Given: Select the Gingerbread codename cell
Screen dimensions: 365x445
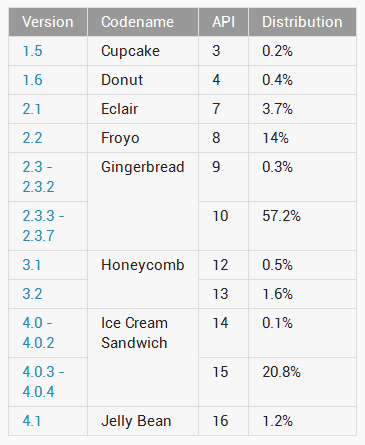Looking at the screenshot, I should [143, 201].
